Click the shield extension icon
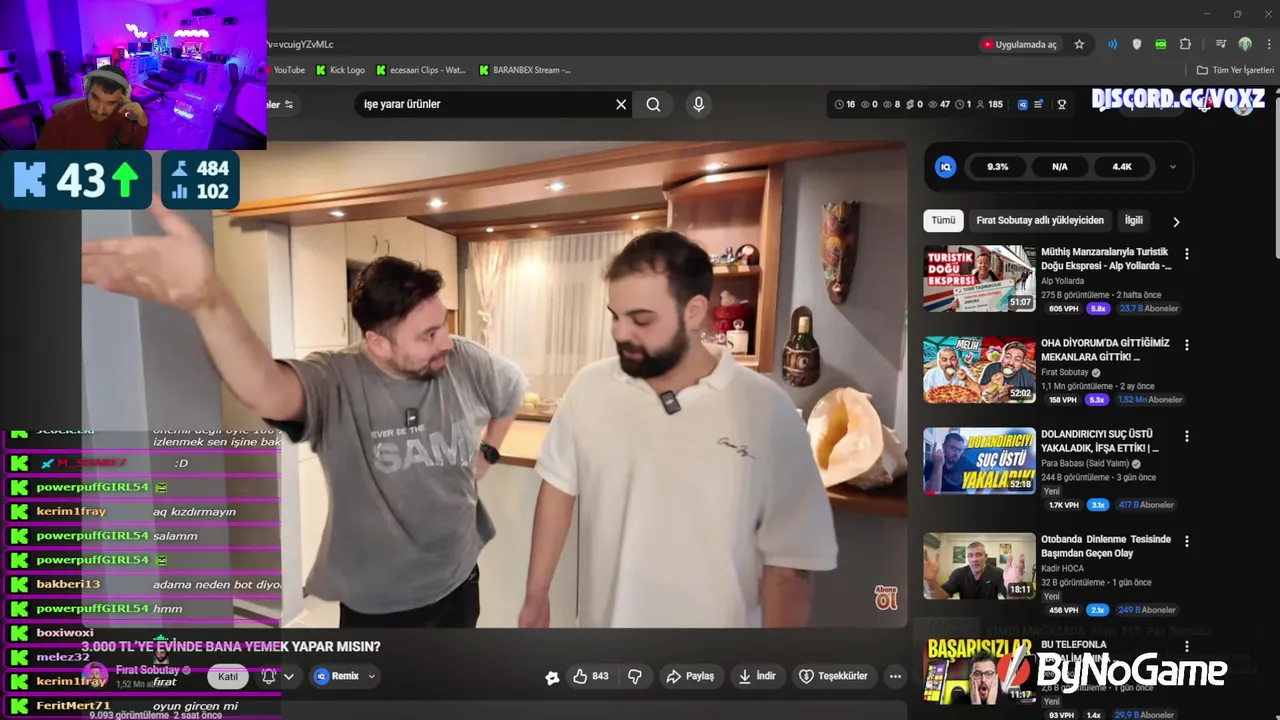Viewport: 1280px width, 720px height. [1136, 44]
